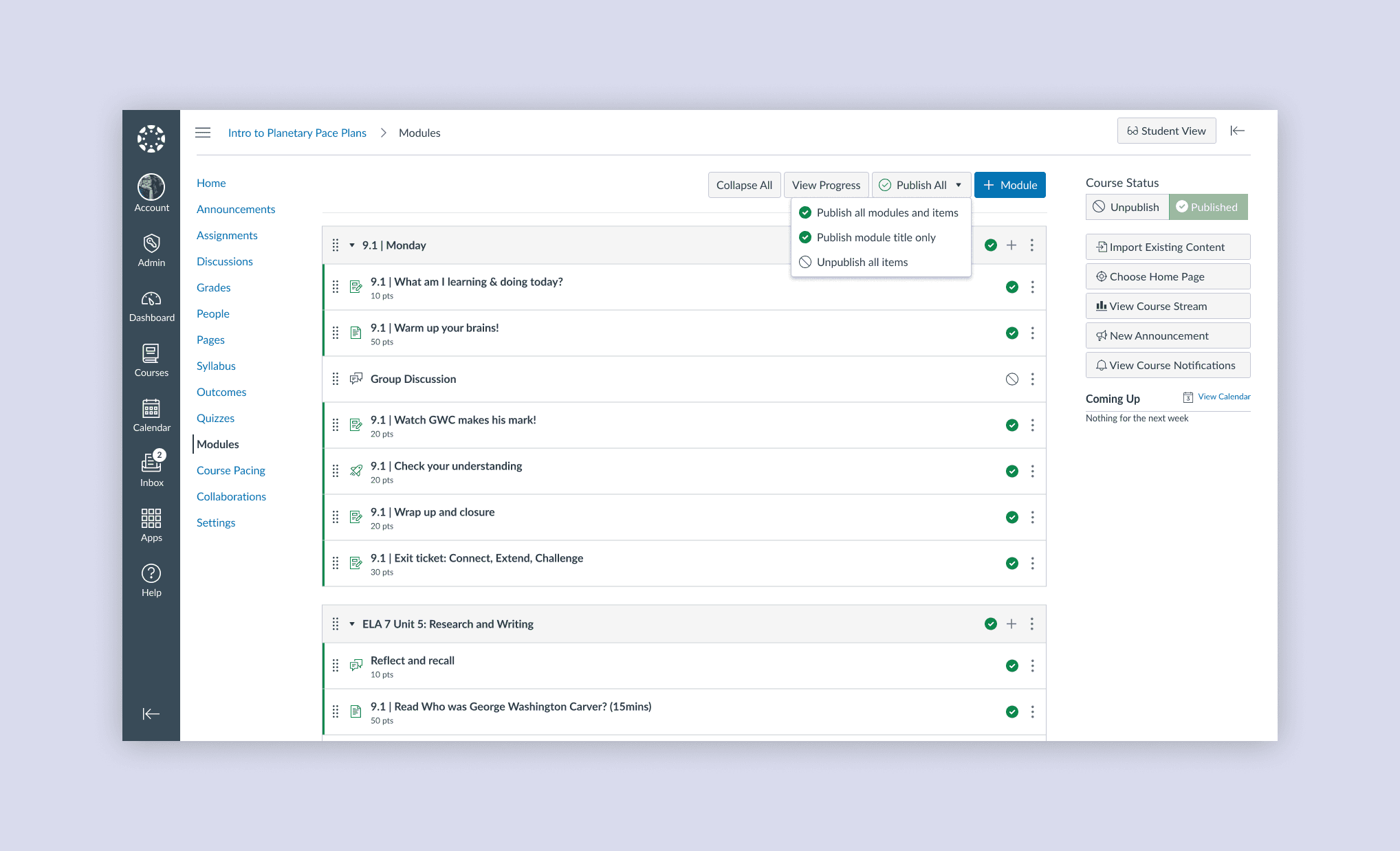The height and width of the screenshot is (851, 1400).
Task: Open the View Calendar link icon
Action: (x=1188, y=397)
